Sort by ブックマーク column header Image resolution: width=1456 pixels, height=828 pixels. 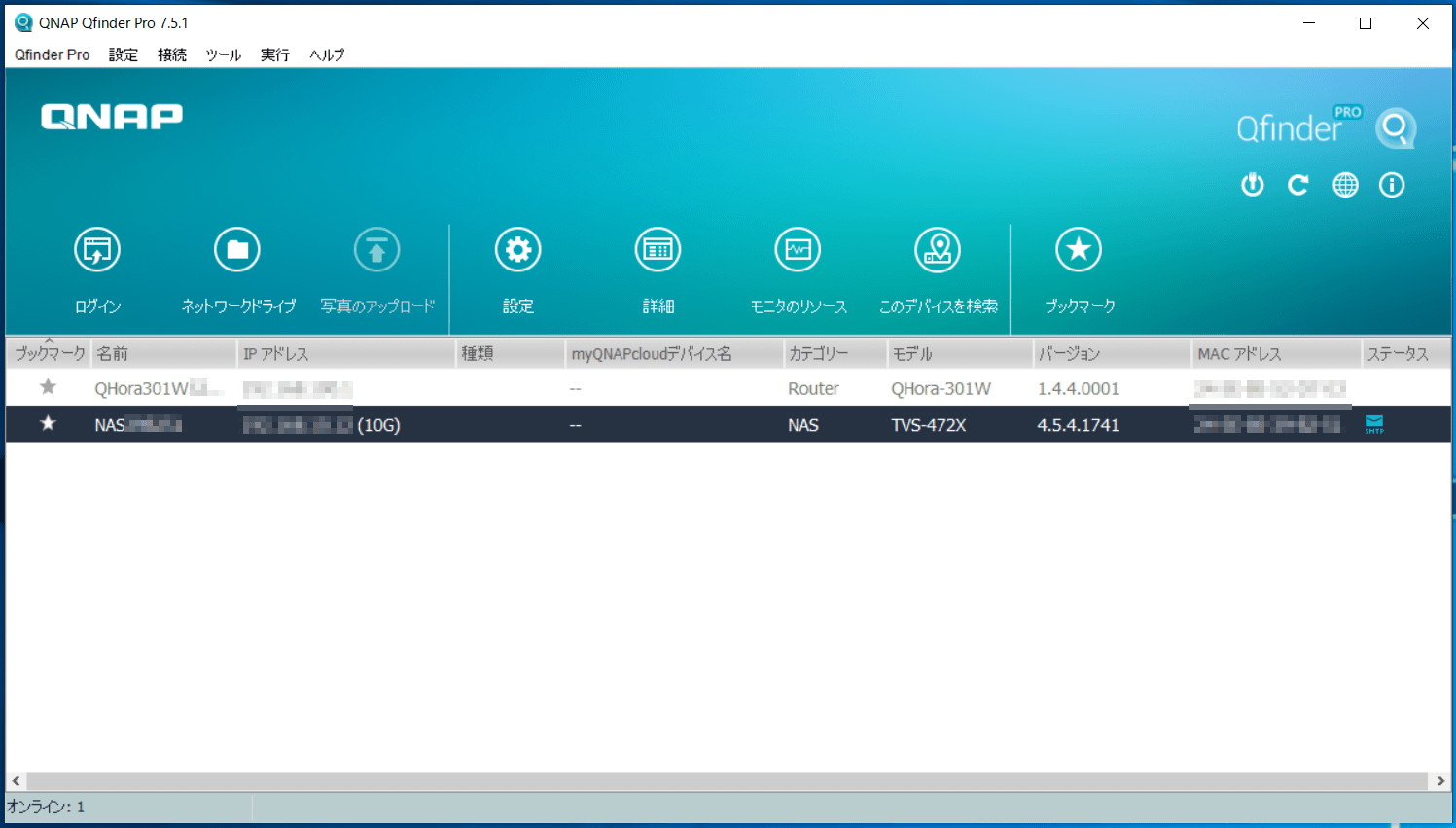[49, 353]
